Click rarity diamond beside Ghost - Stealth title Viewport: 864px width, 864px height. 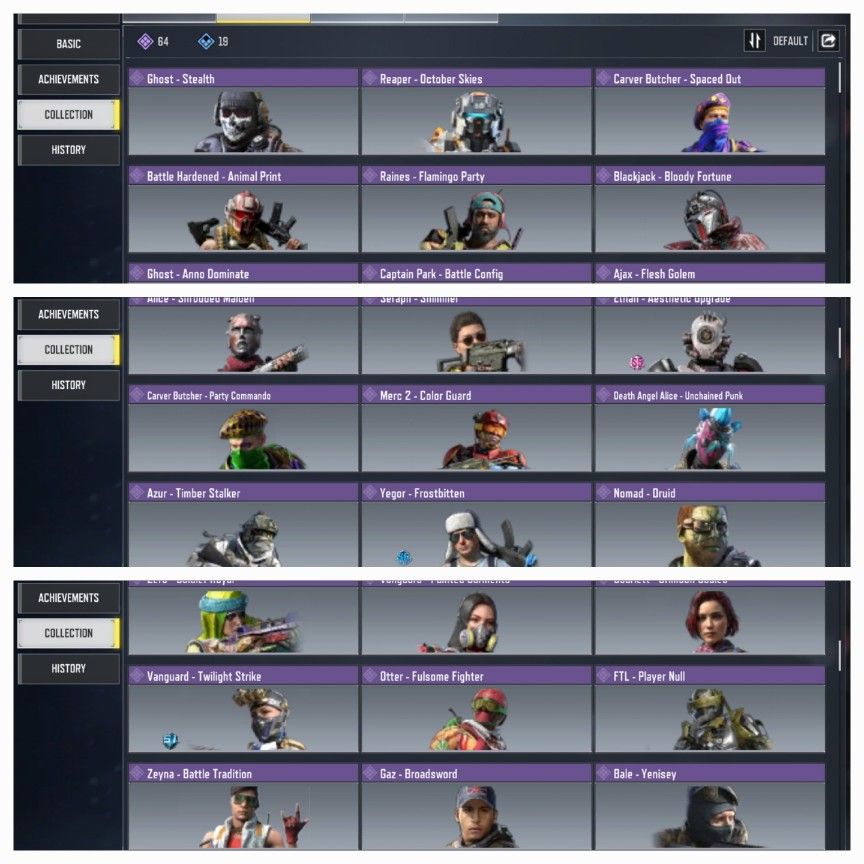point(137,78)
